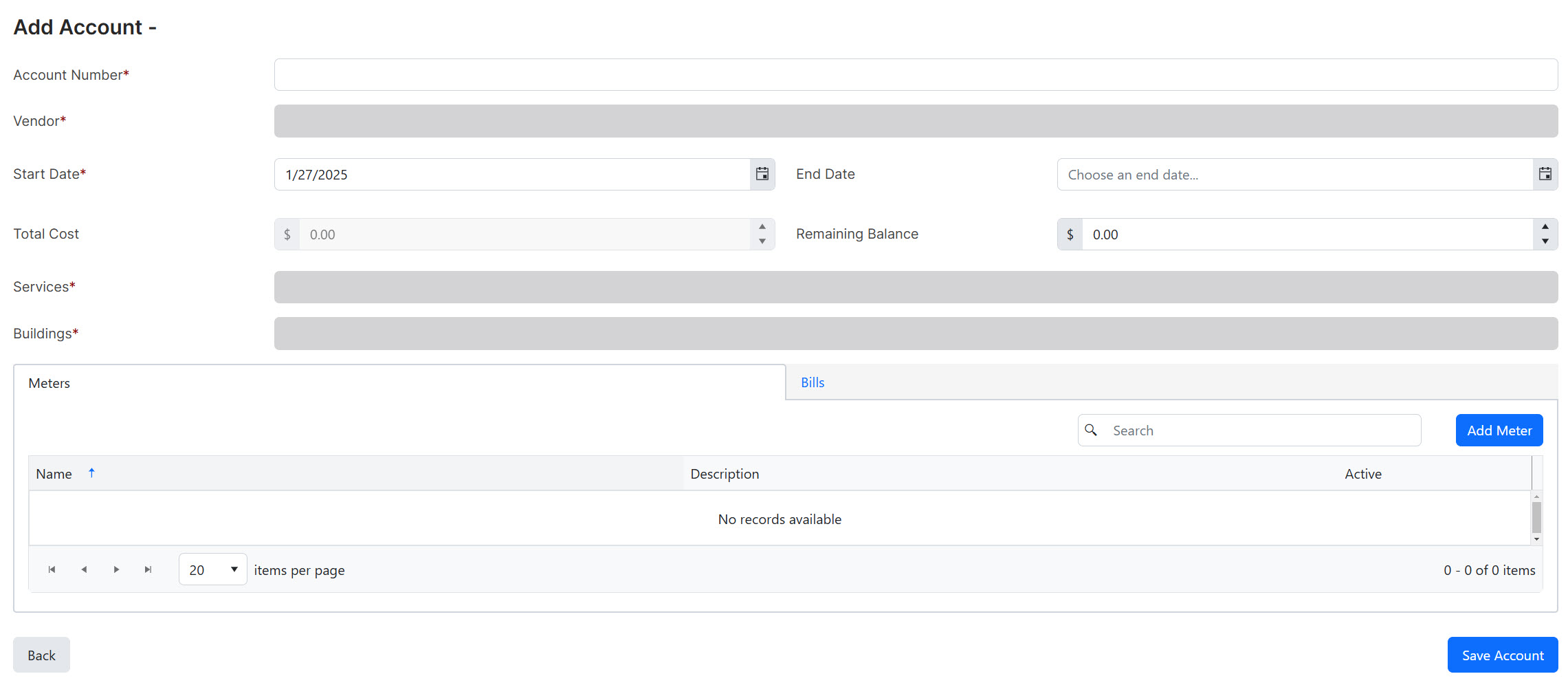The width and height of the screenshot is (1568, 685).
Task: Click the Back button
Action: tap(41, 655)
